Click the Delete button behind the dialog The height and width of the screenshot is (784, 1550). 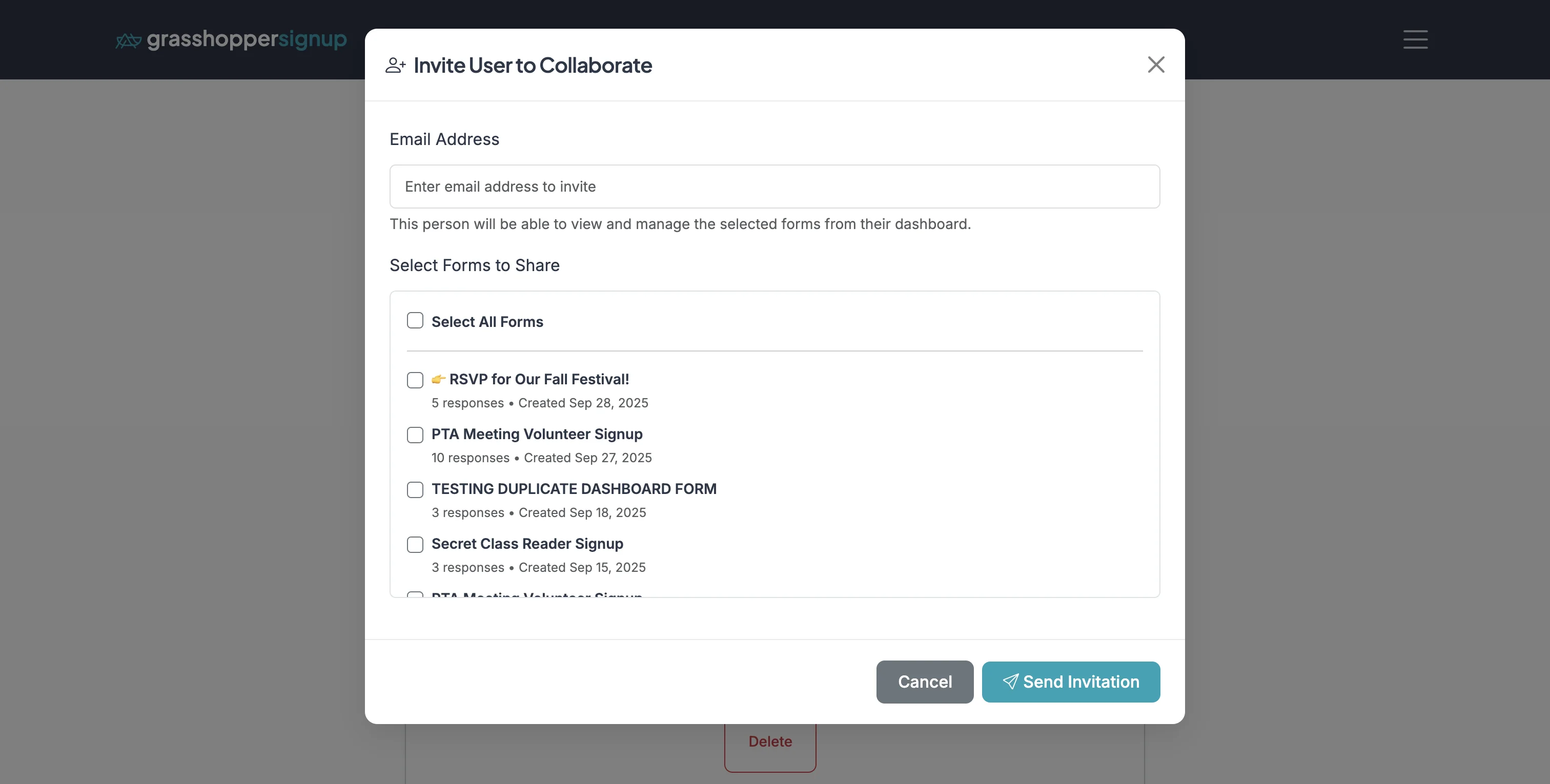pyautogui.click(x=770, y=741)
